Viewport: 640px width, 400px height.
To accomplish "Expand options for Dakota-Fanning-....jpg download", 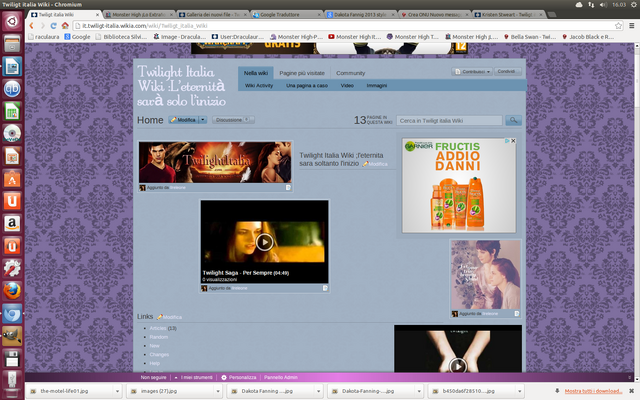I will 419,391.
